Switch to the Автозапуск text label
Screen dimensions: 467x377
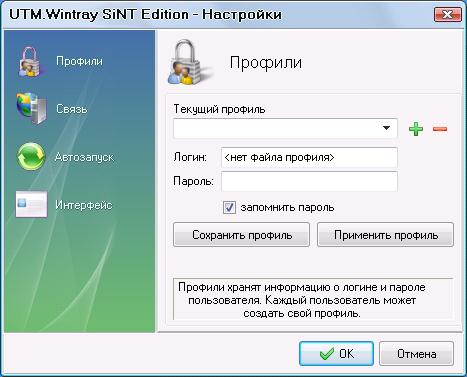click(84, 157)
